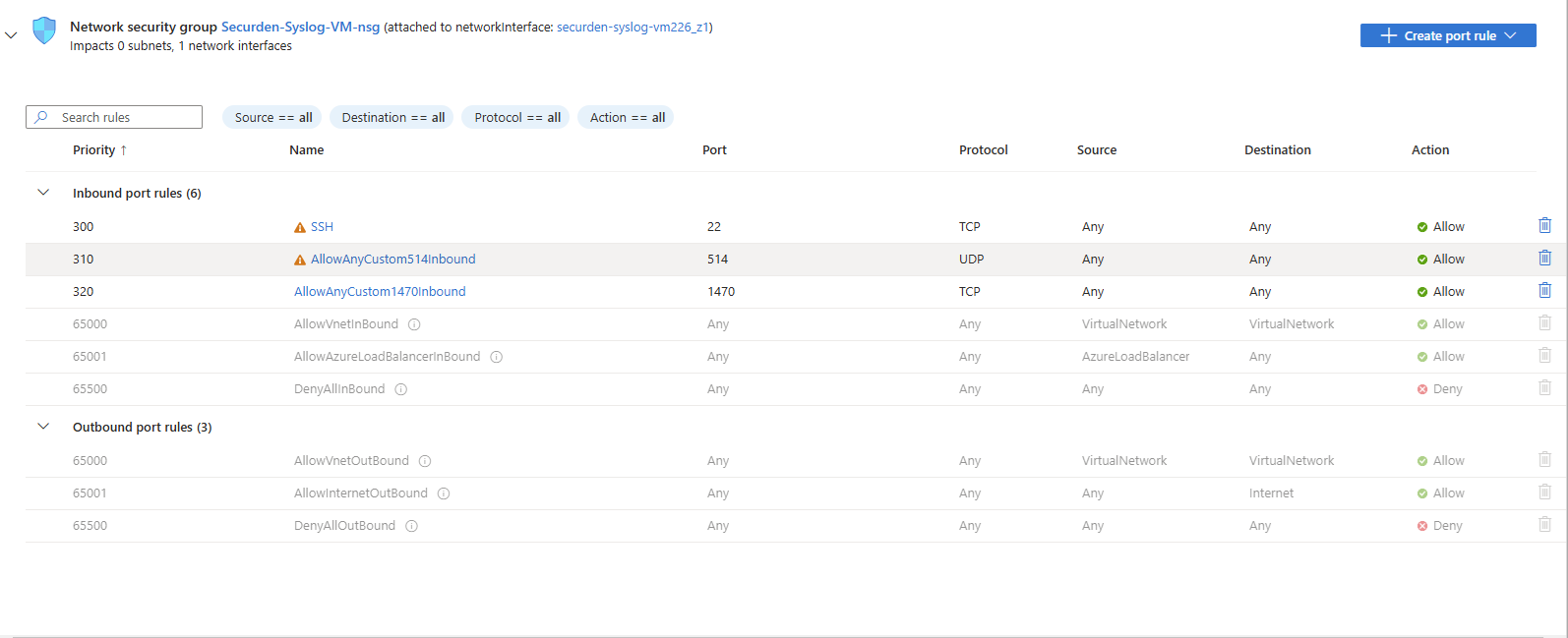Screen dimensions: 1568x638
Task: Sort rules by Action column header
Action: [1430, 150]
